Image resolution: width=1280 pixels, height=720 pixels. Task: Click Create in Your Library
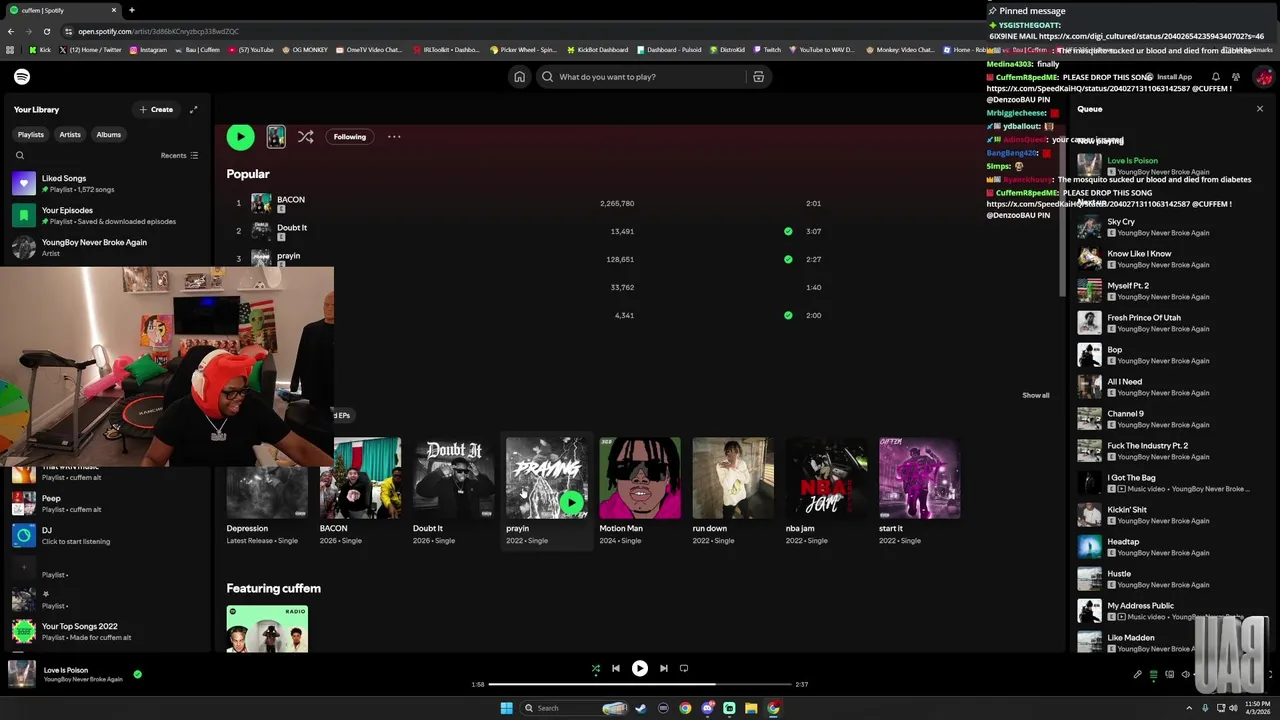point(156,109)
